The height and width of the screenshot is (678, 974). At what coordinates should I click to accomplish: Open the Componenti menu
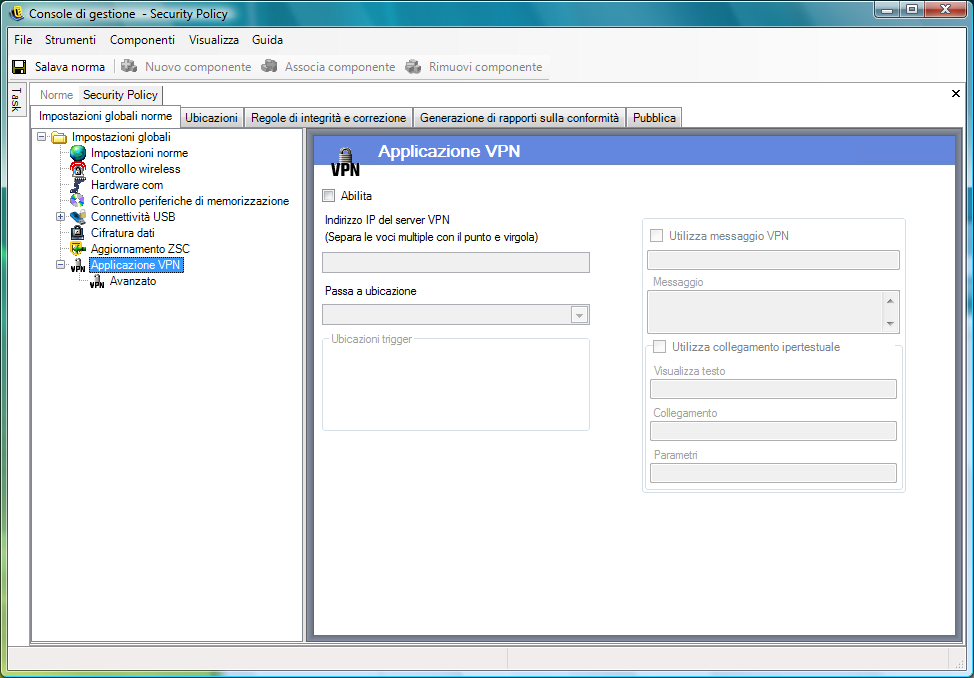tap(142, 40)
